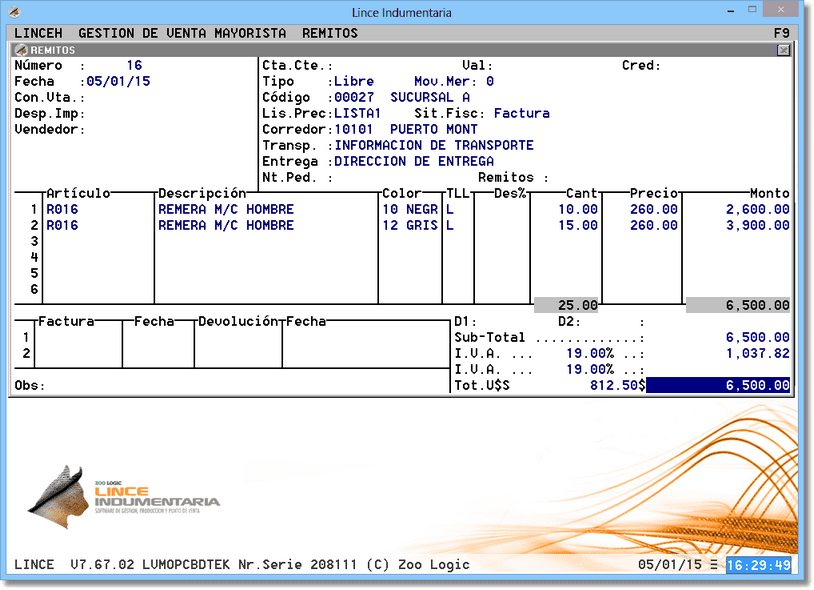
Task: Click the Remitos : label
Action: 513,178
